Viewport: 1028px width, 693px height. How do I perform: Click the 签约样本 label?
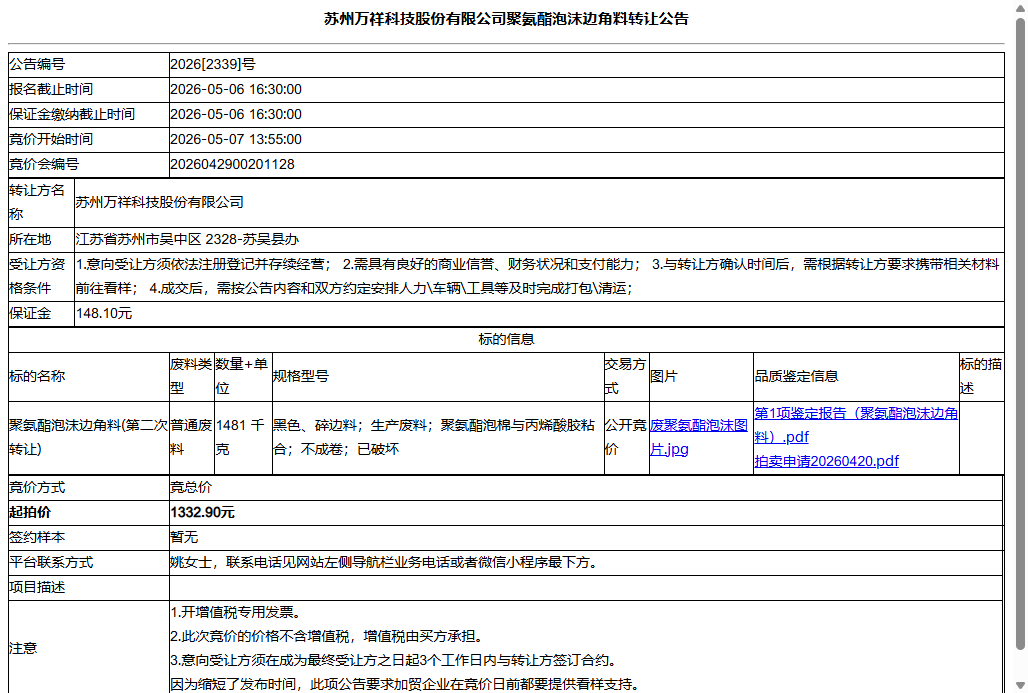pyautogui.click(x=37, y=537)
